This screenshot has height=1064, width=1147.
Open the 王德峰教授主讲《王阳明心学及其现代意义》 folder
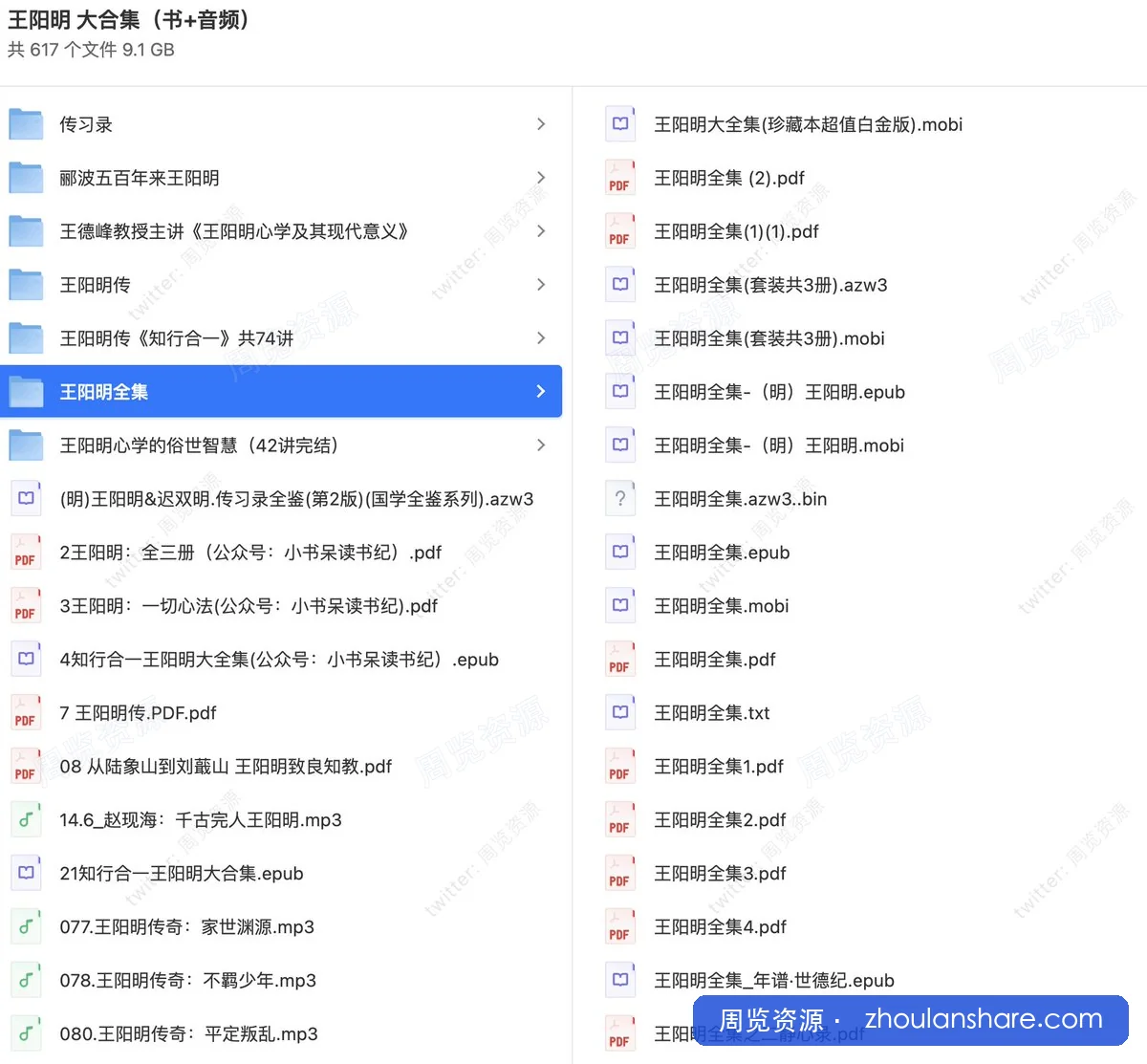[x=281, y=231]
